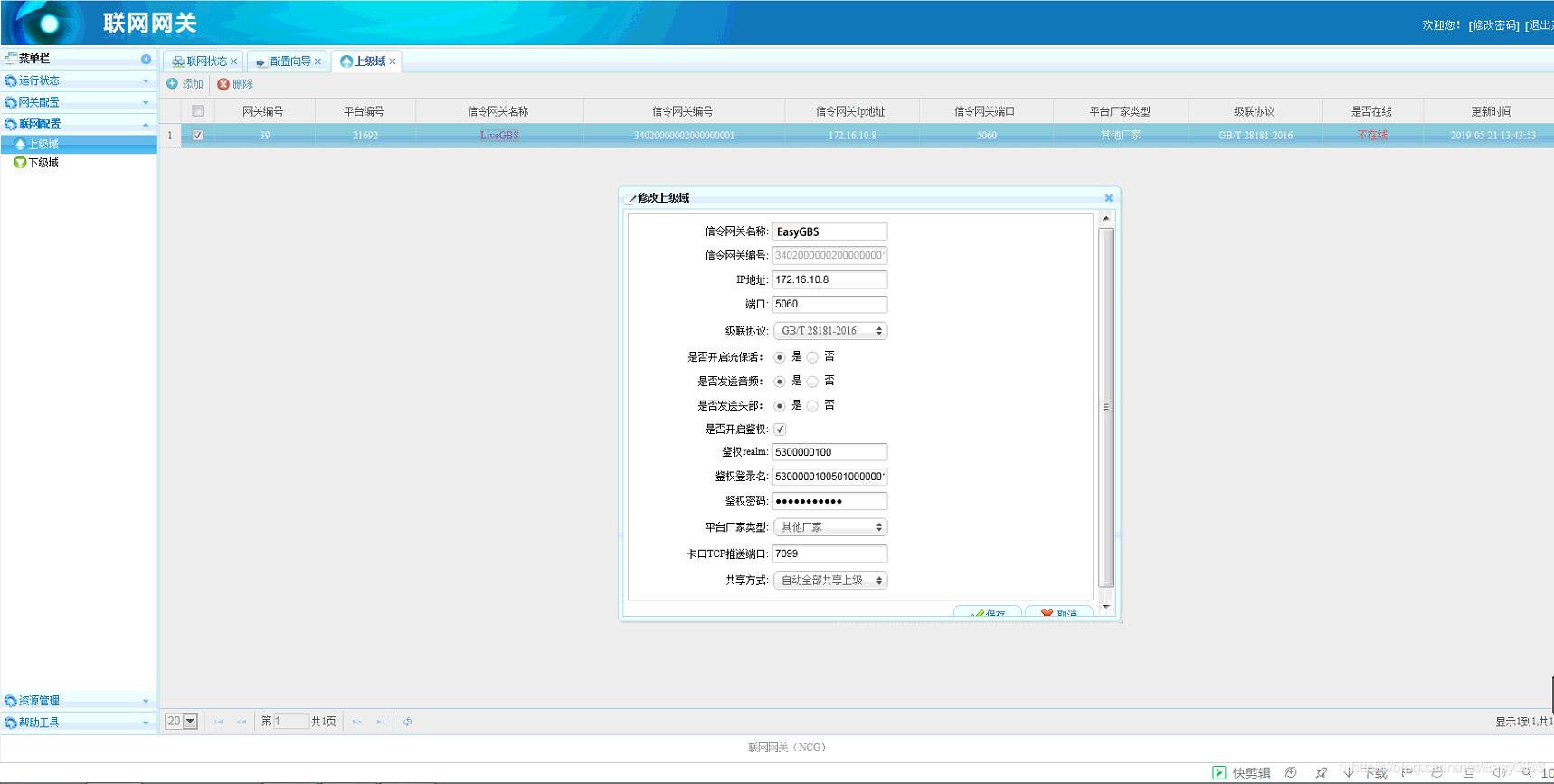
Task: Click the rocket accelerator icon in status bar
Action: tap(1321, 772)
